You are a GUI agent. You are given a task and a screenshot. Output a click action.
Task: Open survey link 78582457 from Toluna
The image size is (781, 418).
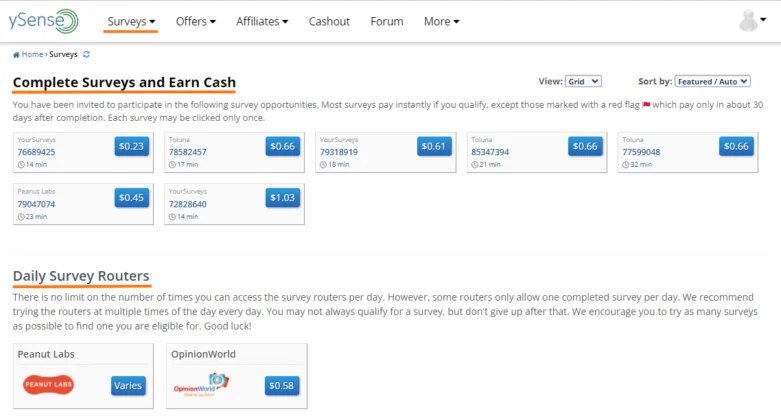coord(188,152)
